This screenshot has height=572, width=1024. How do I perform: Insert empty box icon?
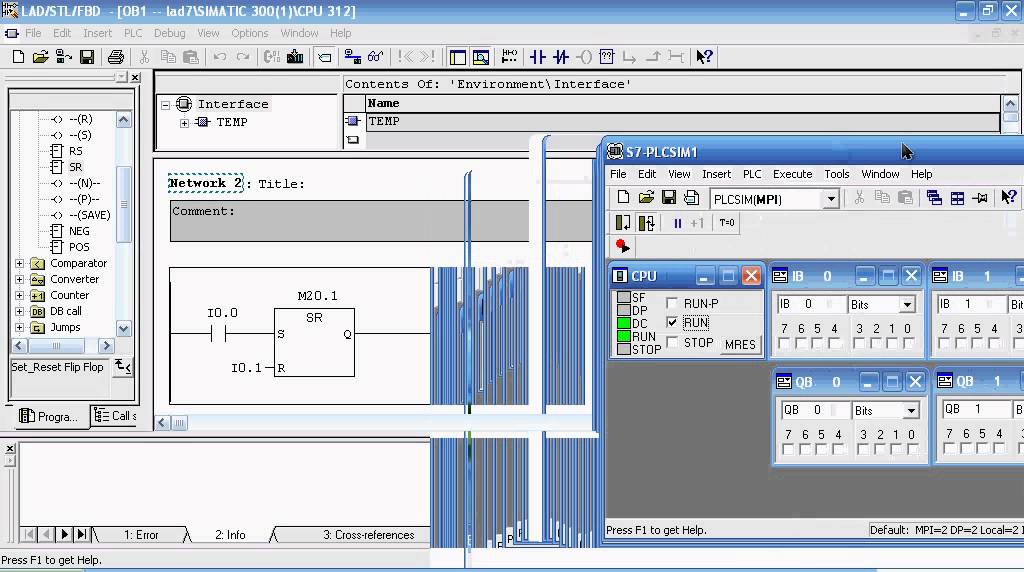(x=607, y=57)
